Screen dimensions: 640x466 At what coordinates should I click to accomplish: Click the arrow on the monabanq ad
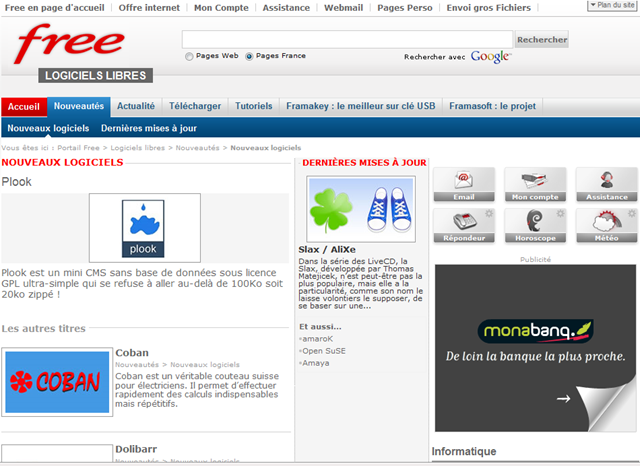(x=563, y=398)
